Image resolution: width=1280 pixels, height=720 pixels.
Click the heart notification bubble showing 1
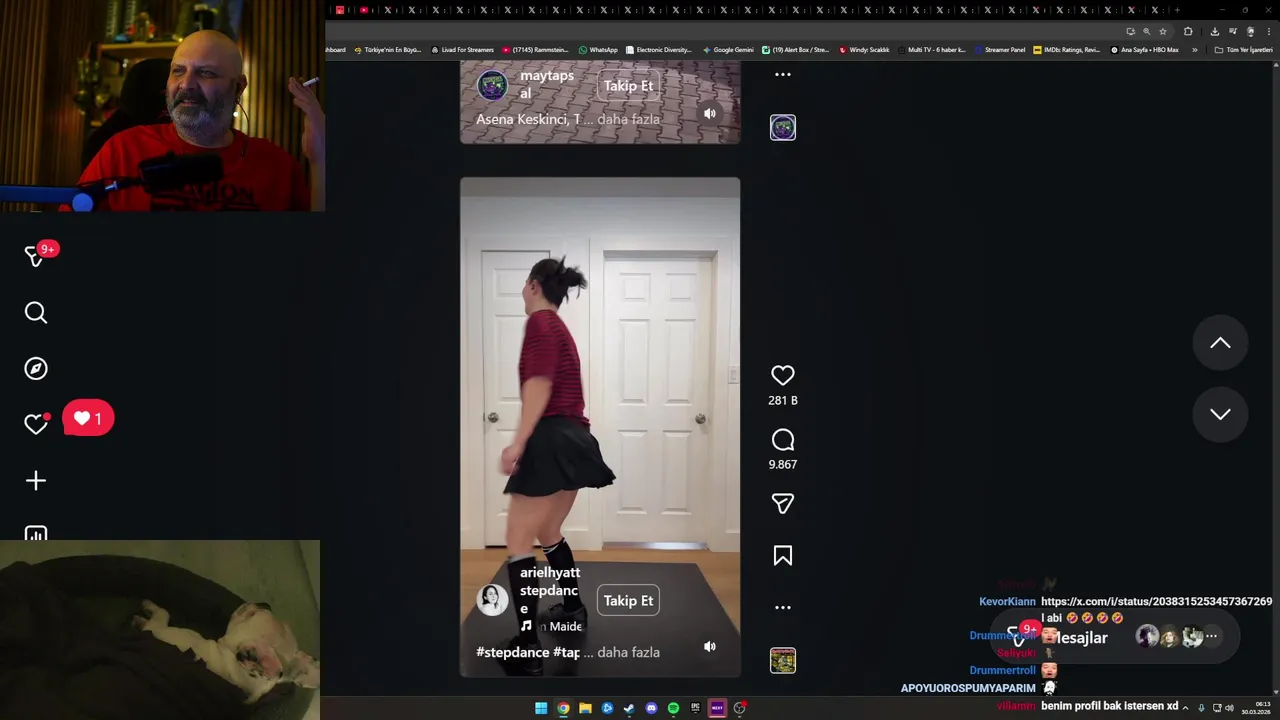point(88,419)
